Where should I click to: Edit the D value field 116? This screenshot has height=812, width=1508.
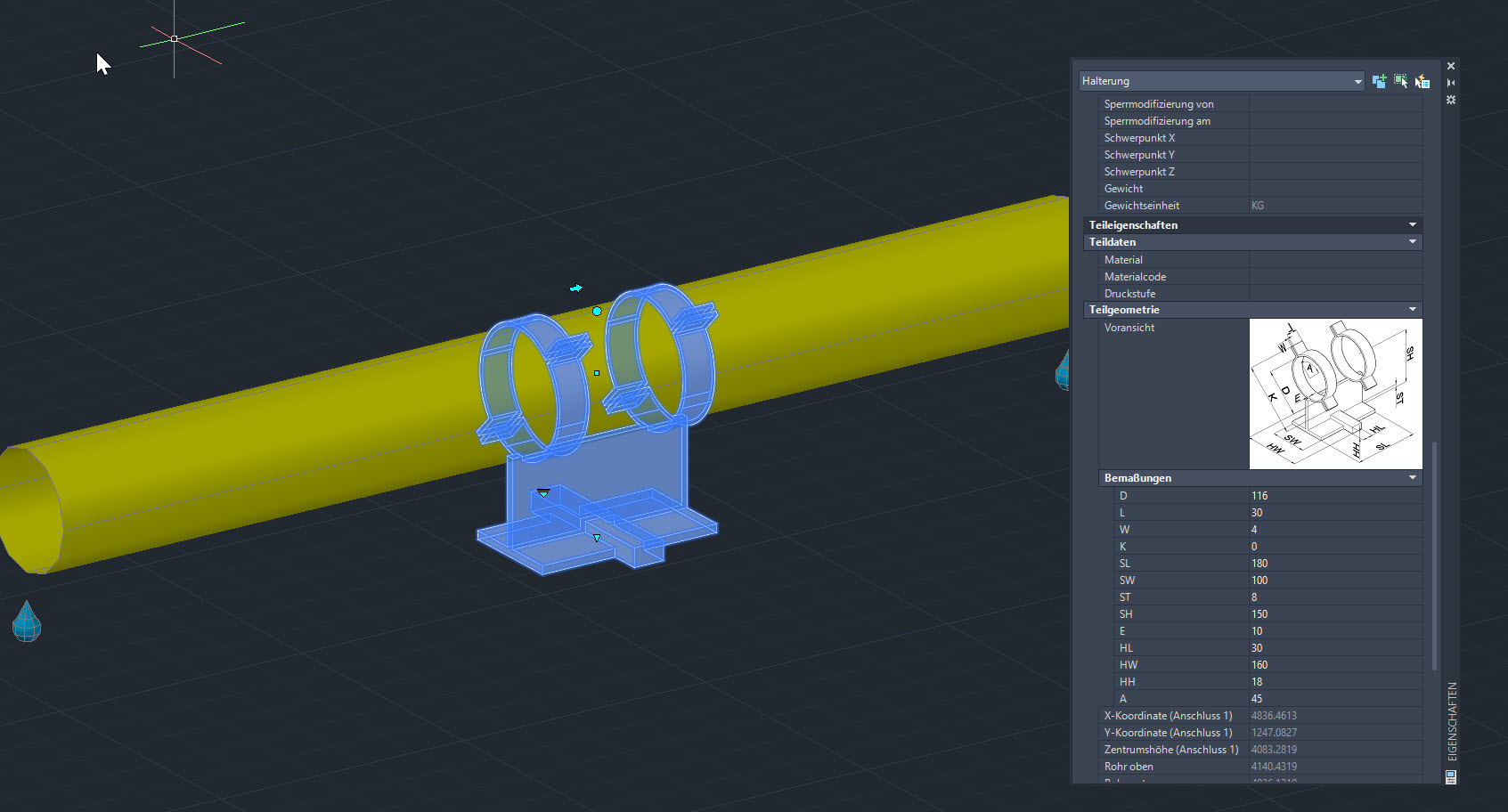1335,496
